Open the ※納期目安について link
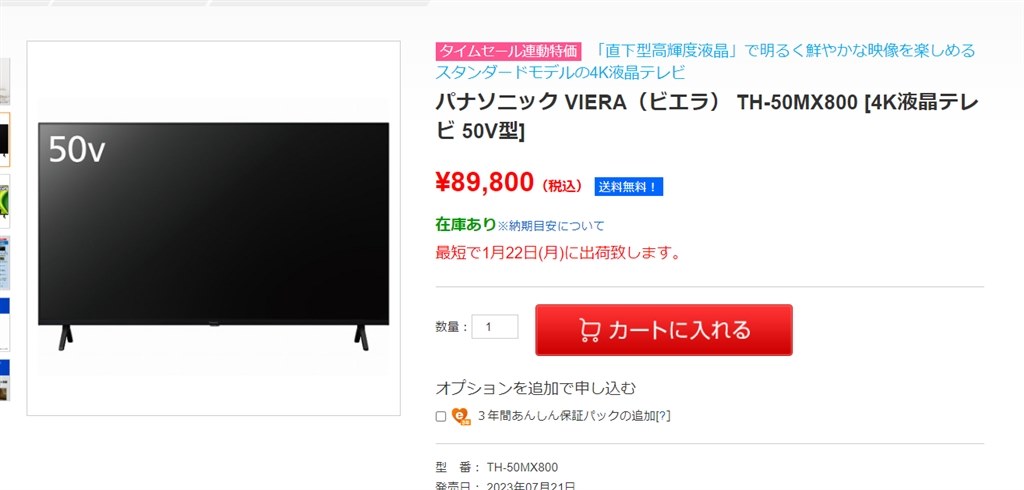This screenshot has width=1024, height=490. (551, 226)
